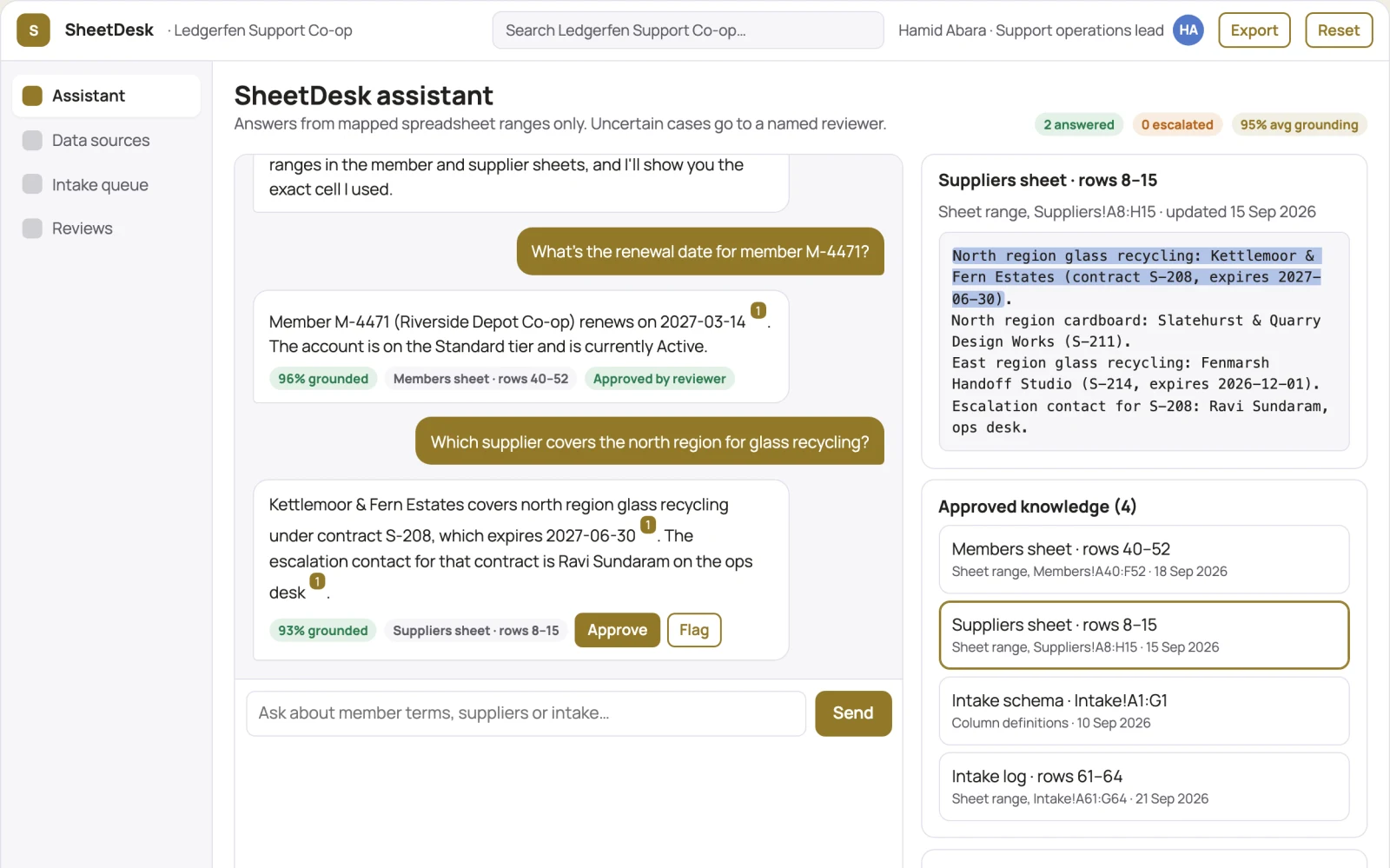This screenshot has height=868, width=1390.
Task: Open citation 1 after renewal date 2027-03-14
Action: tap(758, 310)
